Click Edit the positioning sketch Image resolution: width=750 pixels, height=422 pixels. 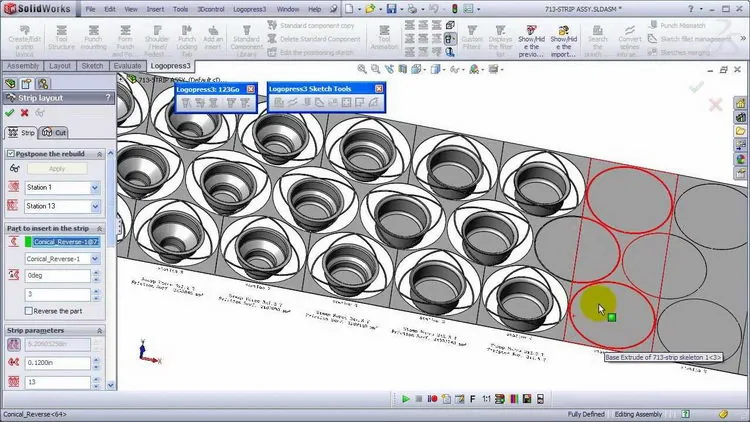(x=310, y=52)
